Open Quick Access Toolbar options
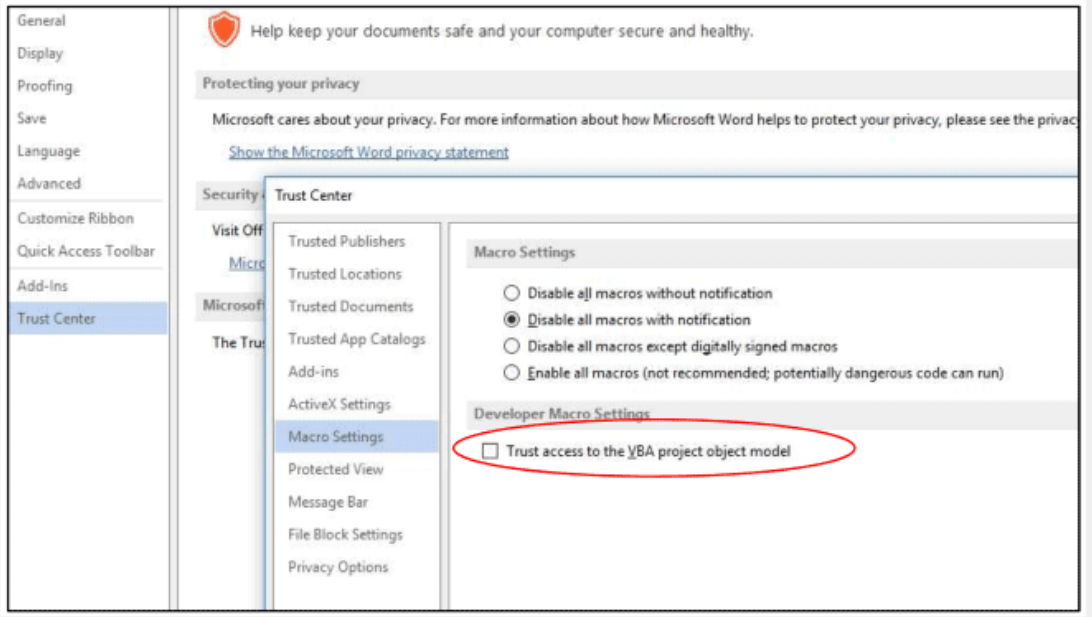Screen dimensions: 1092x617 click(x=86, y=251)
